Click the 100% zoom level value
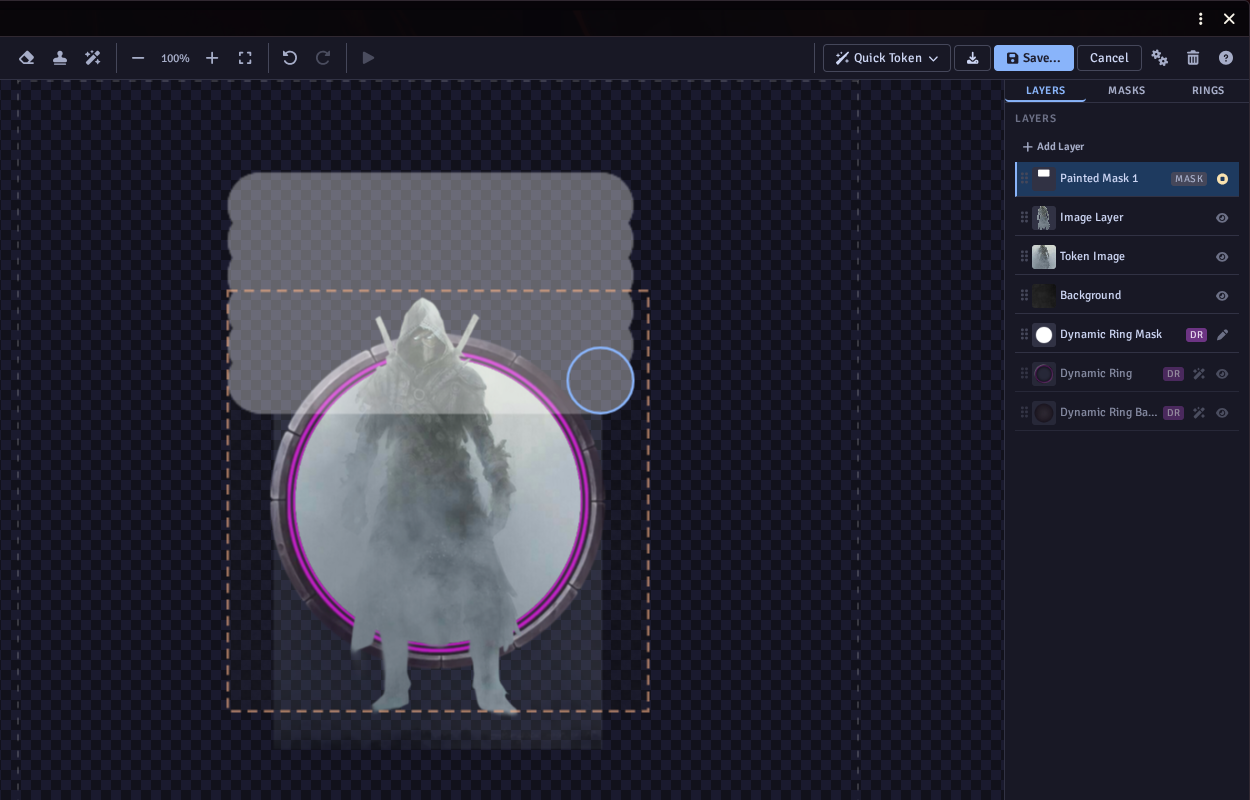The height and width of the screenshot is (800, 1250). coord(175,59)
